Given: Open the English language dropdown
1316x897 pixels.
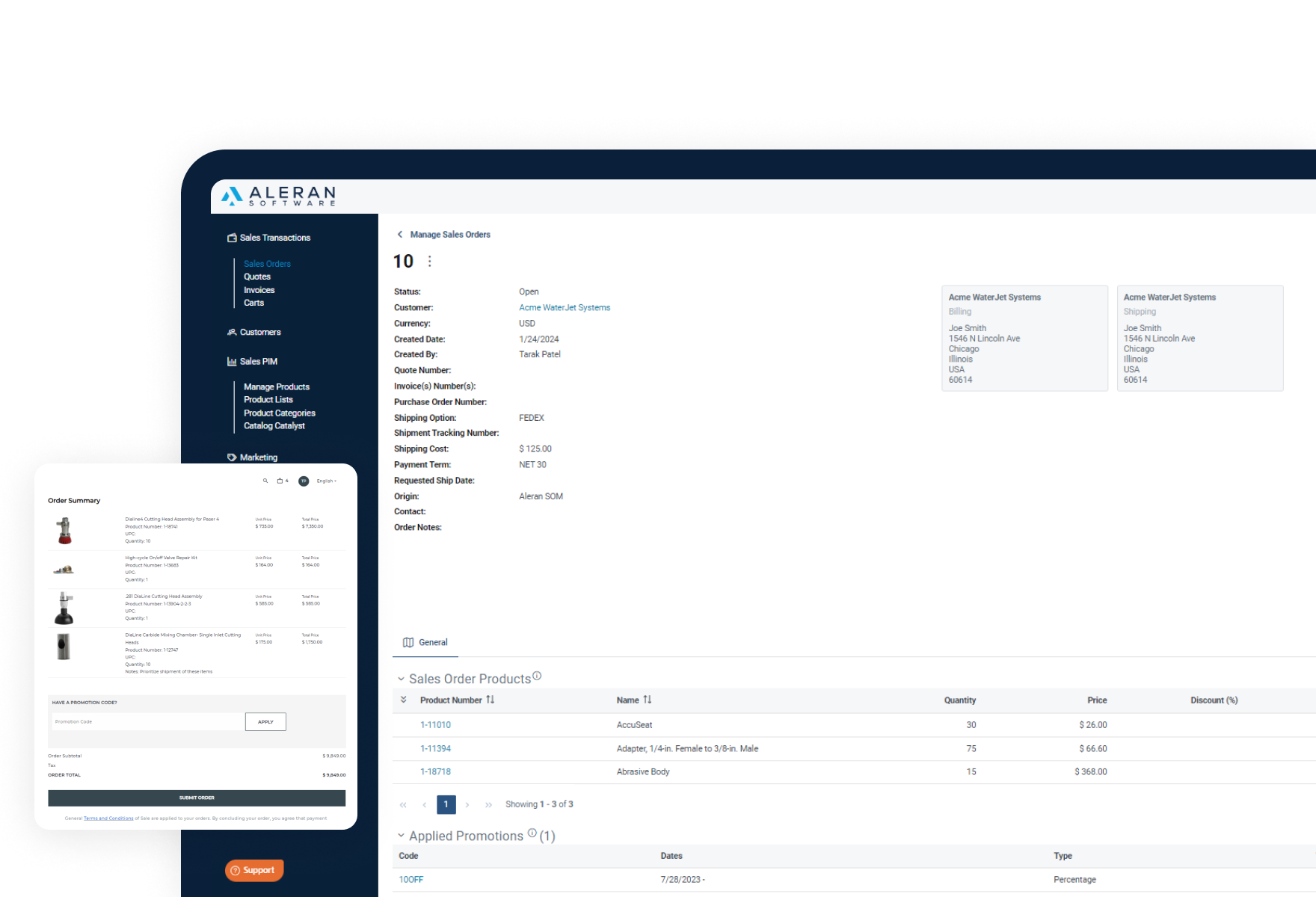Looking at the screenshot, I should 327,481.
